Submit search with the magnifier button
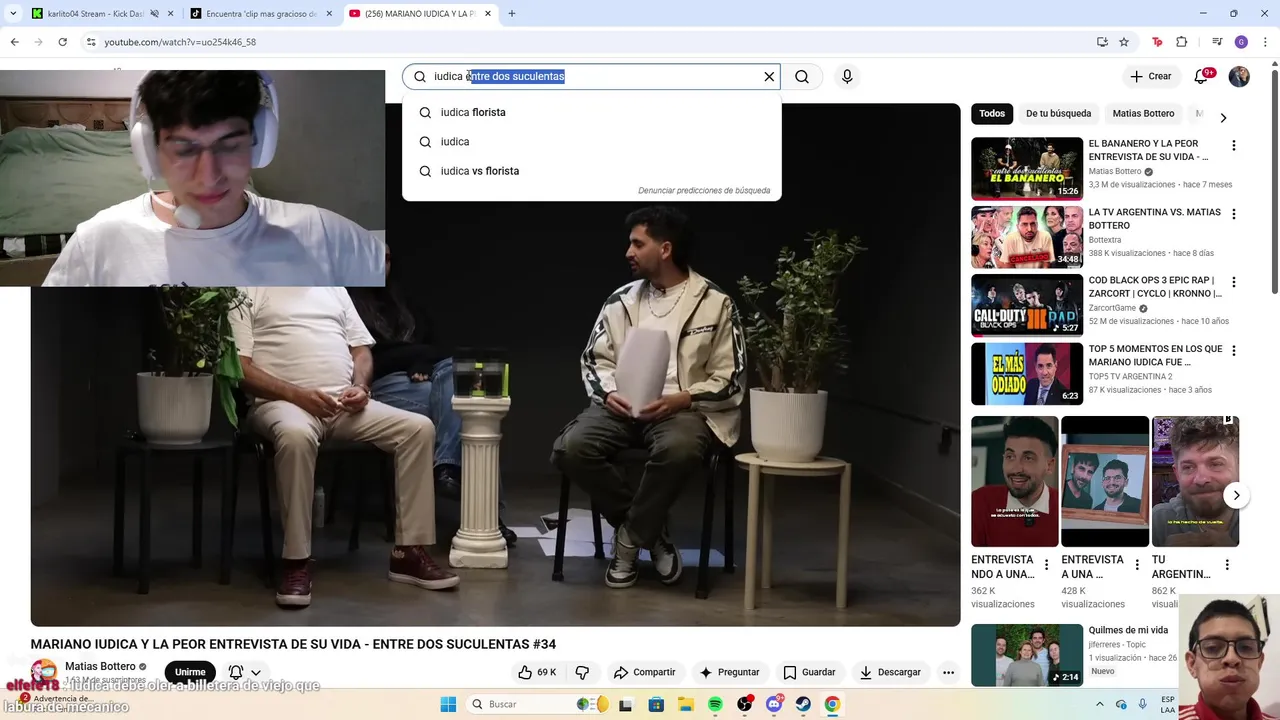The image size is (1280, 720). click(802, 76)
